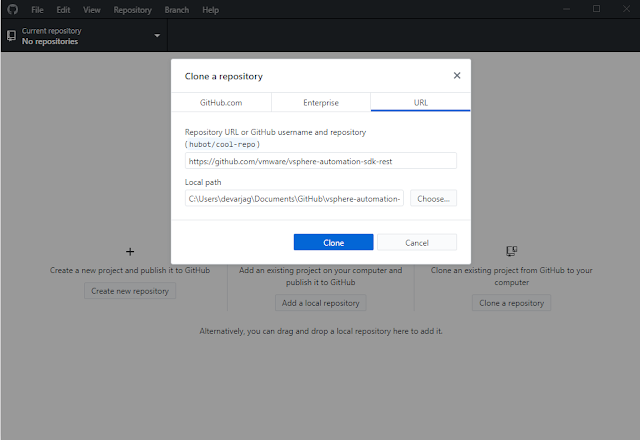The image size is (640, 440).
Task: Click the Repository URL input field
Action: coord(320,161)
